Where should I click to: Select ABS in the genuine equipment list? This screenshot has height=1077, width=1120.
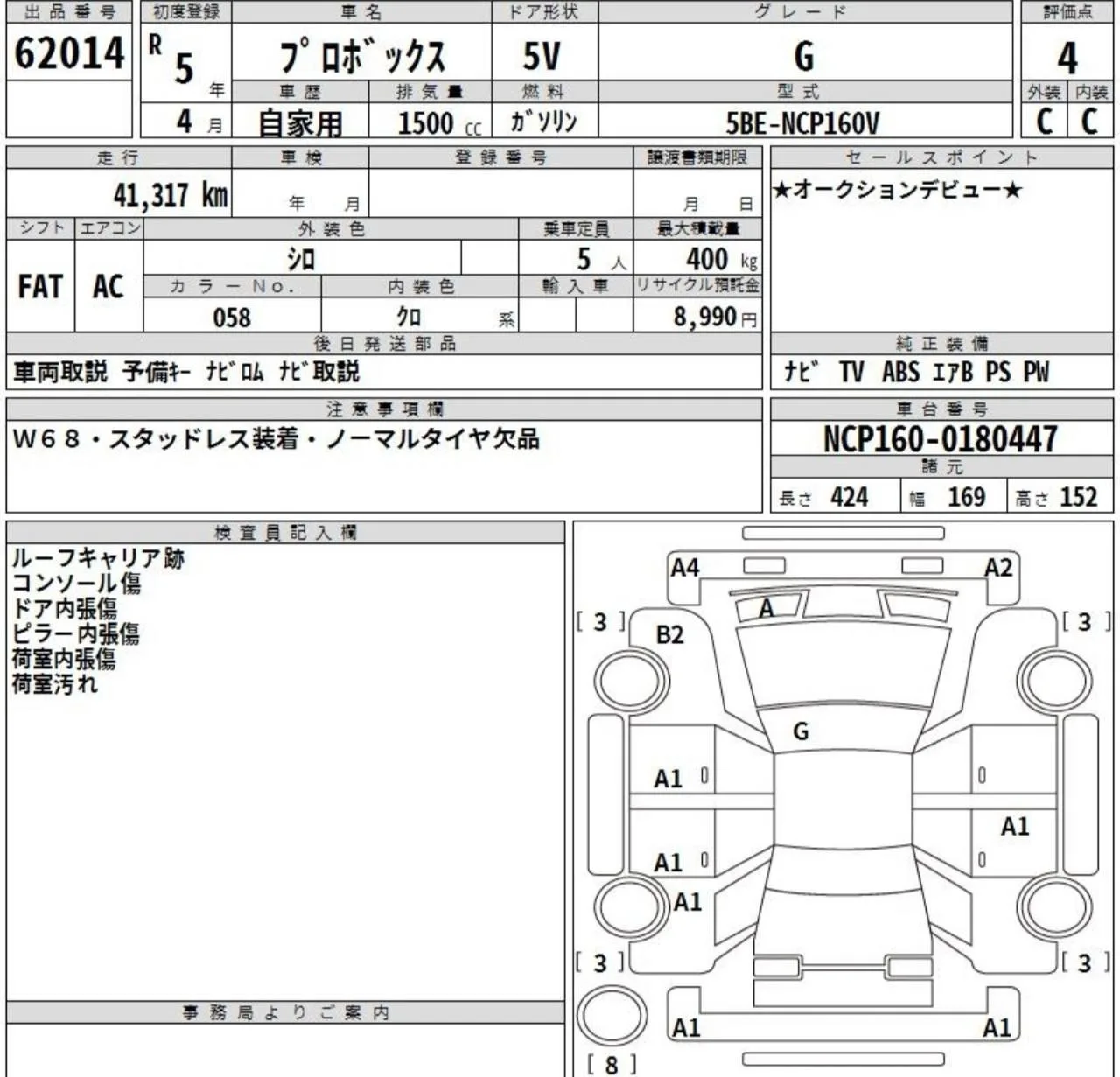[900, 372]
